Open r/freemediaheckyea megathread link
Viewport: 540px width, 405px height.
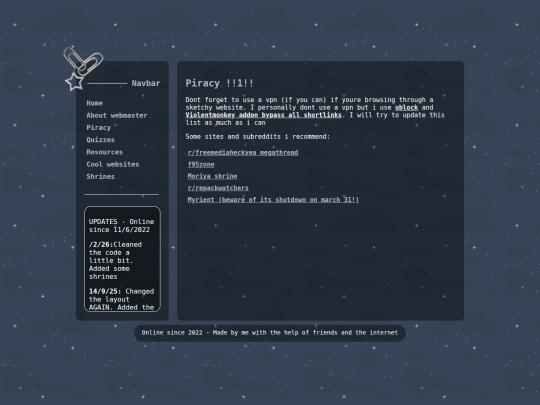pyautogui.click(x=243, y=153)
